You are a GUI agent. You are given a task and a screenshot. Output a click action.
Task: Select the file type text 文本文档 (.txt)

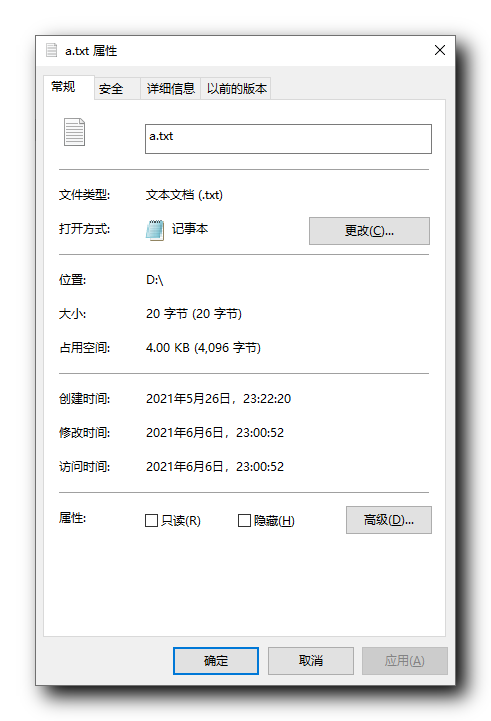coord(184,195)
